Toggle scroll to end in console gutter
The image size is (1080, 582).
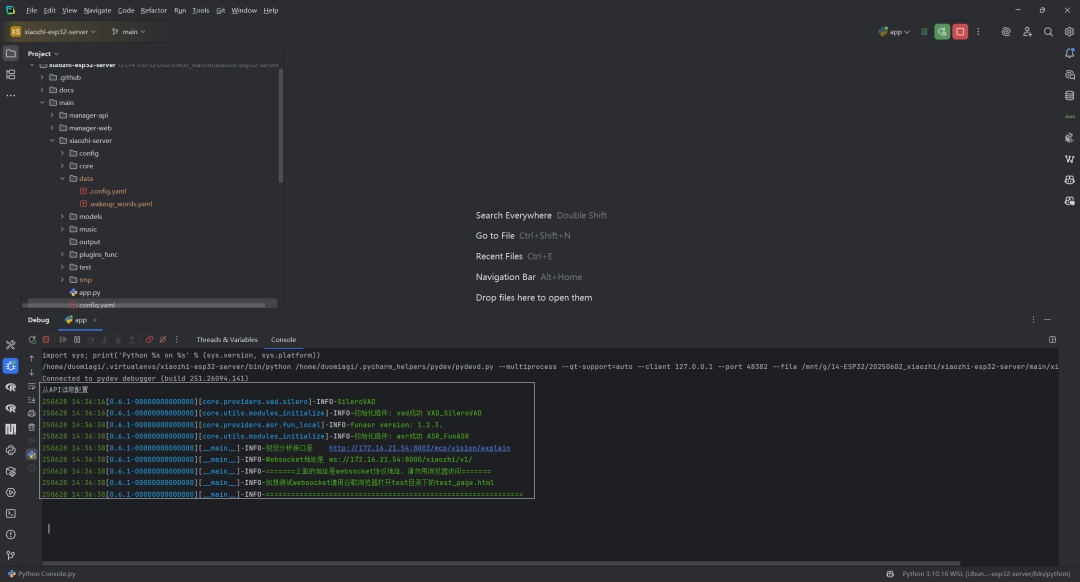point(32,399)
